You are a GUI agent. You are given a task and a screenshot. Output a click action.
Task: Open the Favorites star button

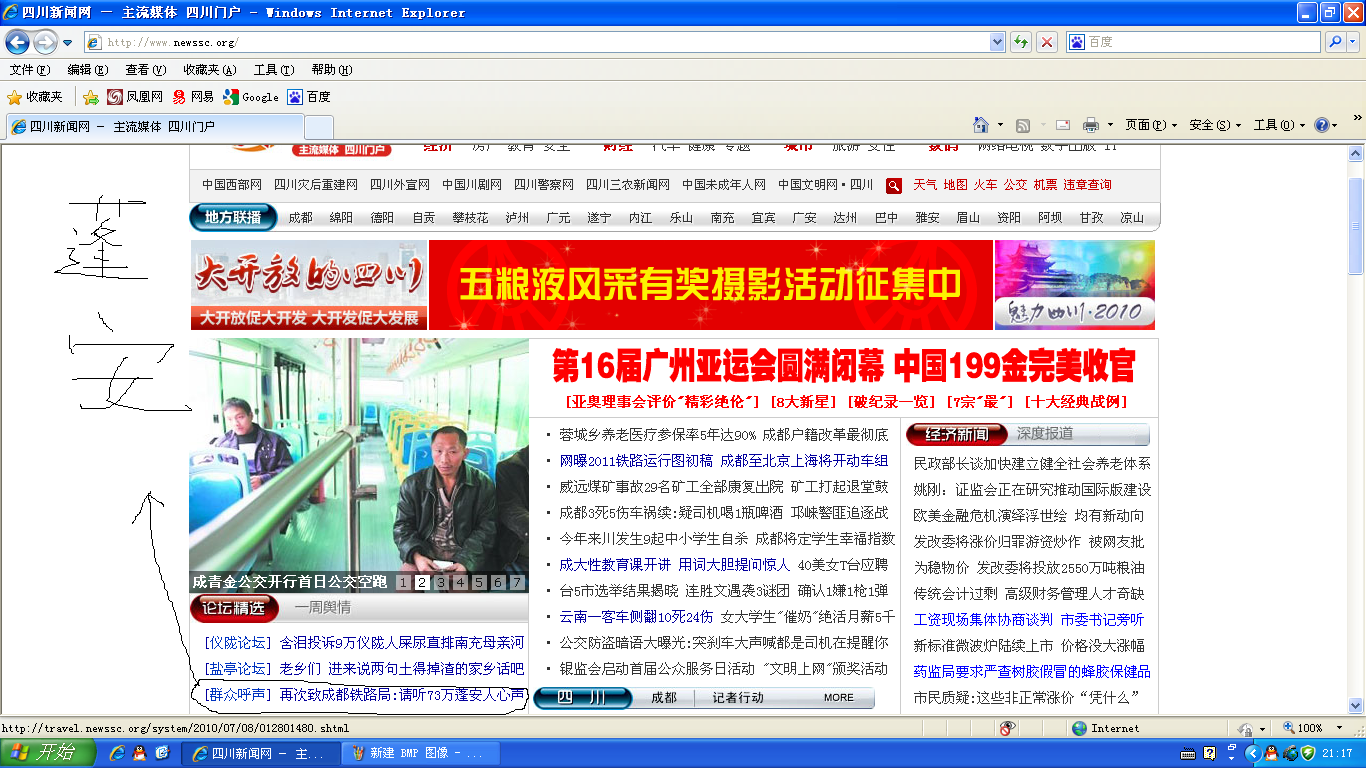click(35, 97)
